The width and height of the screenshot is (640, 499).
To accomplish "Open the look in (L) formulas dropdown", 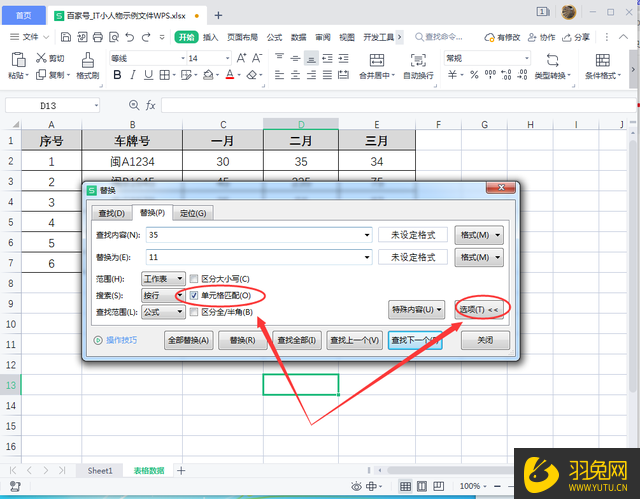I will 163,312.
